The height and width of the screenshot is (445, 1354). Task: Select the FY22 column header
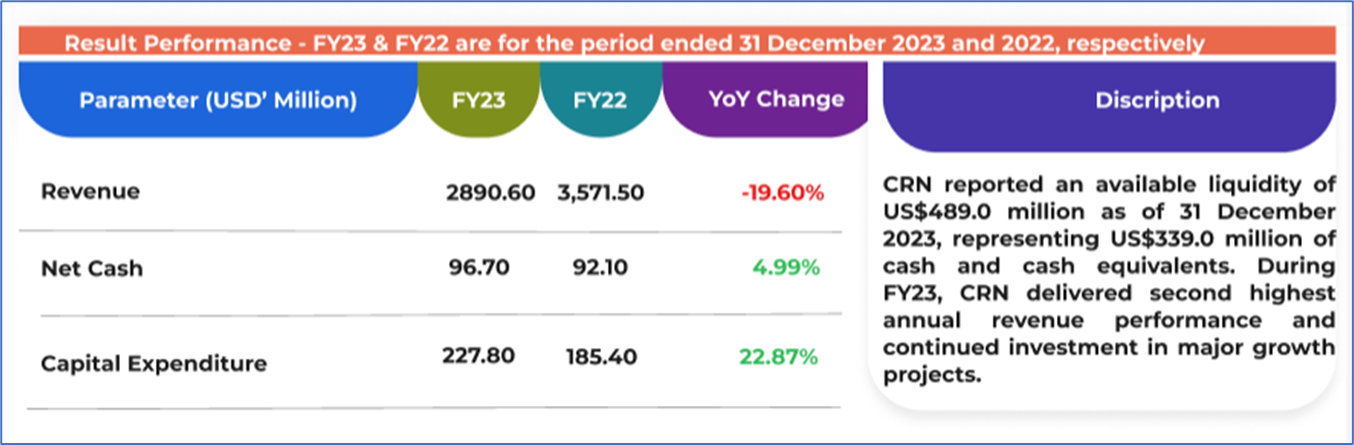[x=599, y=100]
